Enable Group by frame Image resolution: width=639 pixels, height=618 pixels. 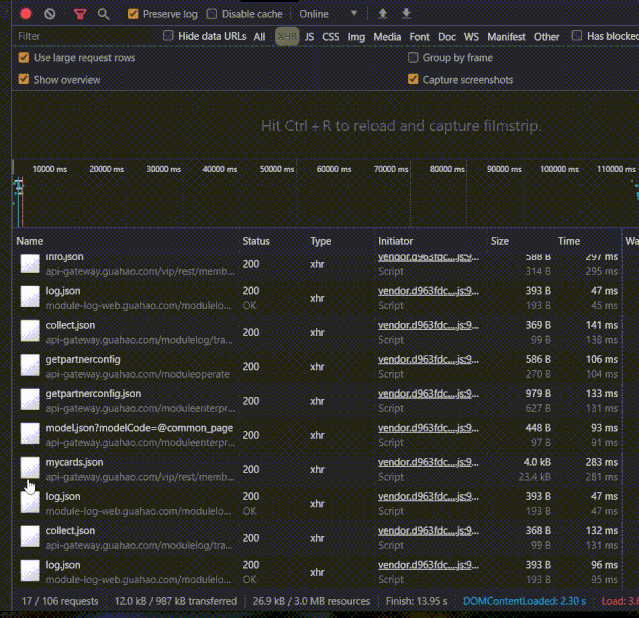click(413, 57)
